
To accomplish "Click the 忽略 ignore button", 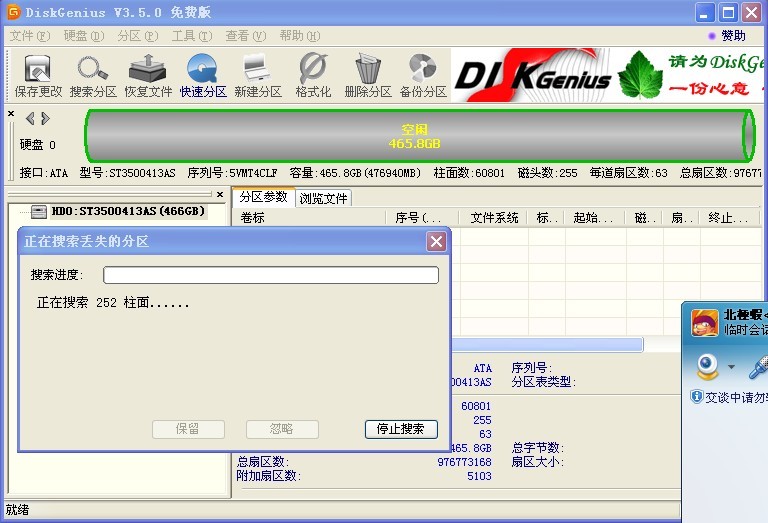I will pyautogui.click(x=282, y=429).
